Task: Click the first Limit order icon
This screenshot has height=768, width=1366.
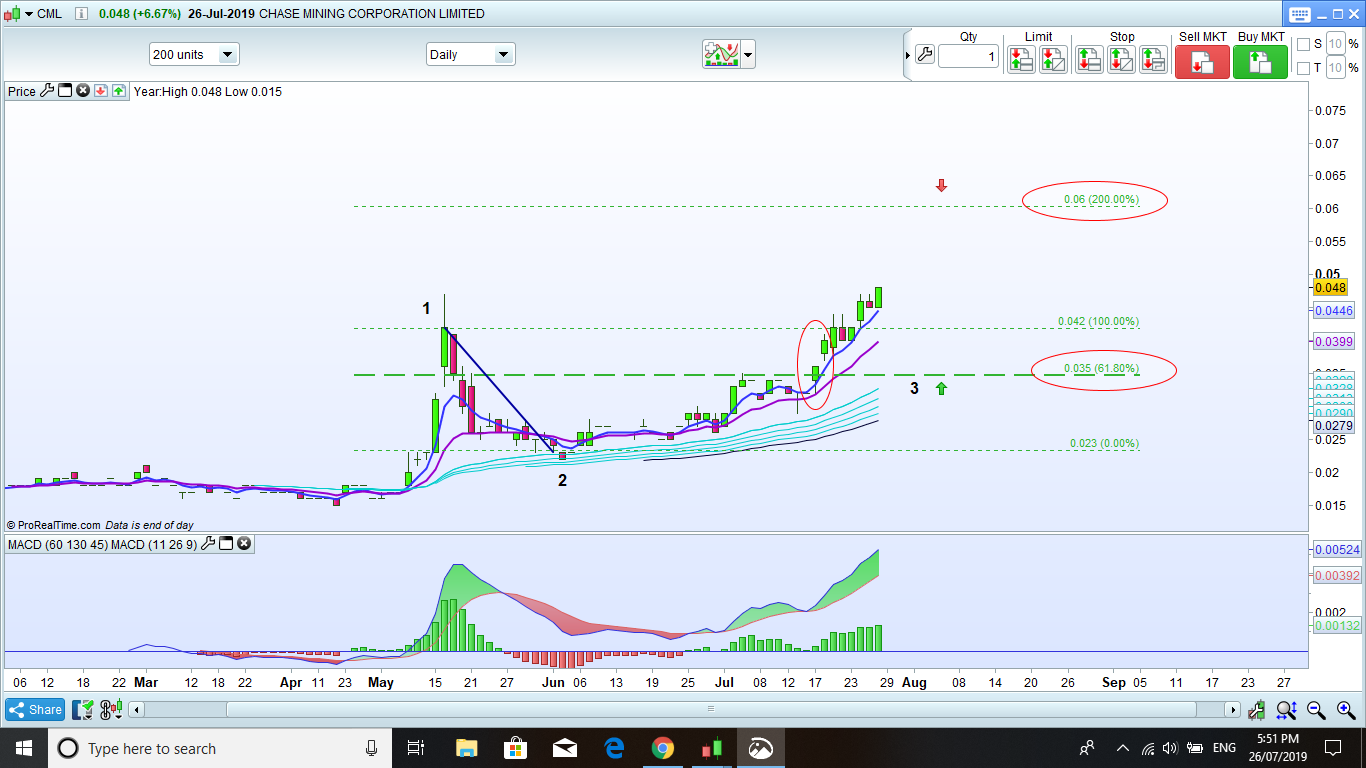Action: (1021, 60)
